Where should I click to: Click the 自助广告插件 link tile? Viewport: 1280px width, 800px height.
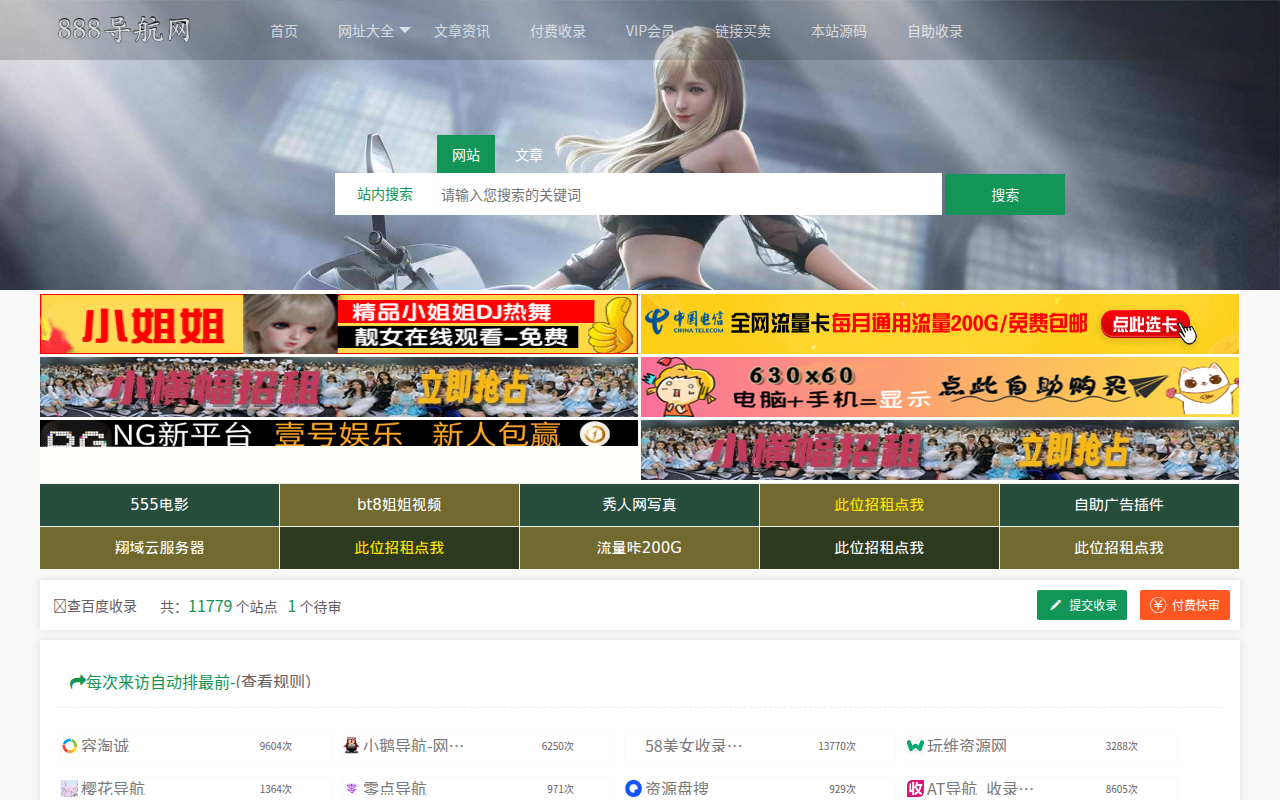tap(1119, 505)
